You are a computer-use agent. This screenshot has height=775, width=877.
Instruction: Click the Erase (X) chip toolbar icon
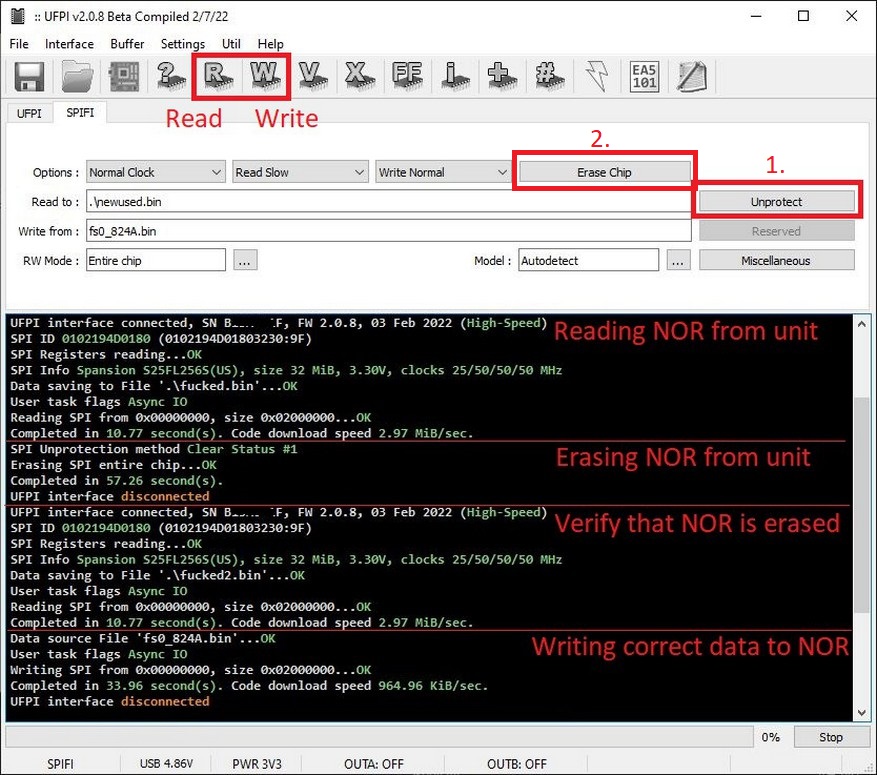(357, 76)
